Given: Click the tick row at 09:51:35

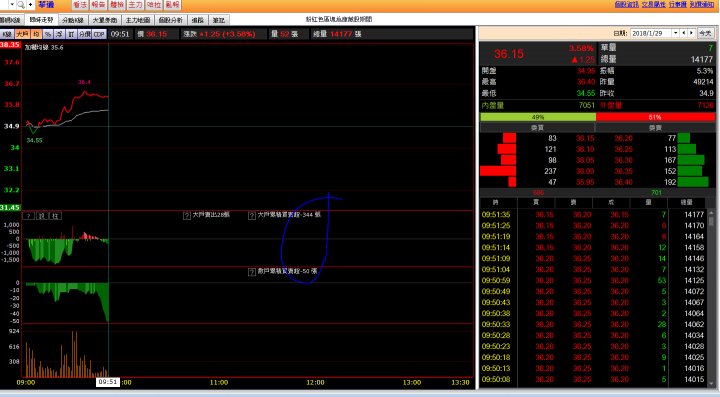Looking at the screenshot, I should (x=593, y=214).
